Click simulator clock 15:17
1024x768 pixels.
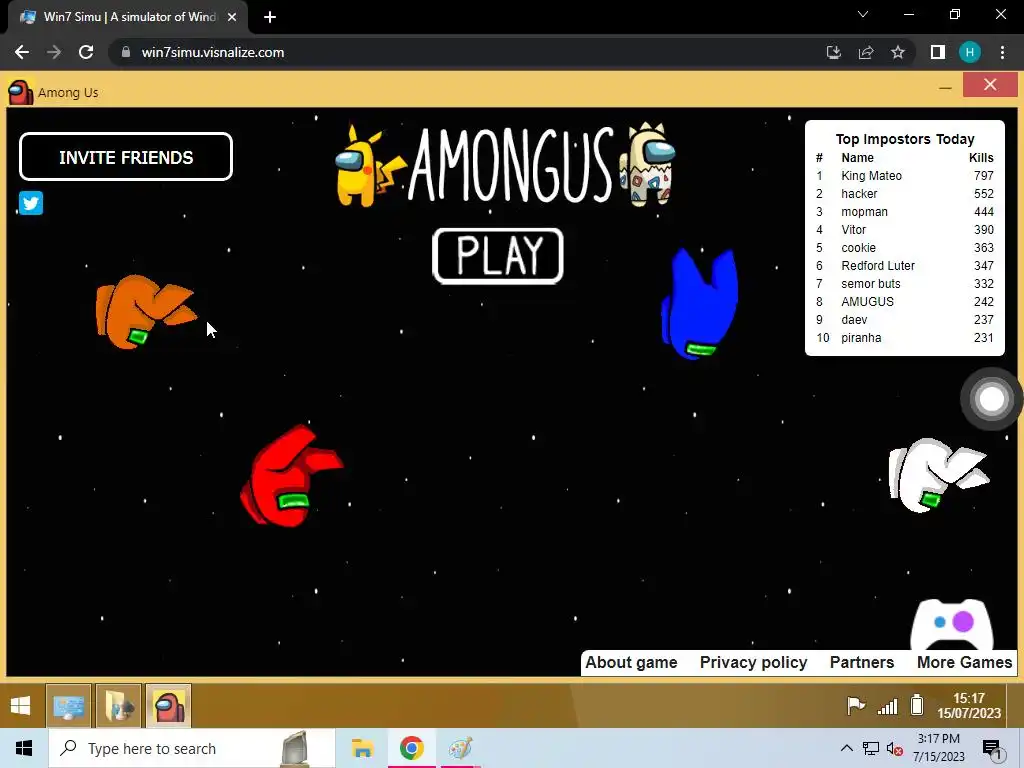(969, 705)
